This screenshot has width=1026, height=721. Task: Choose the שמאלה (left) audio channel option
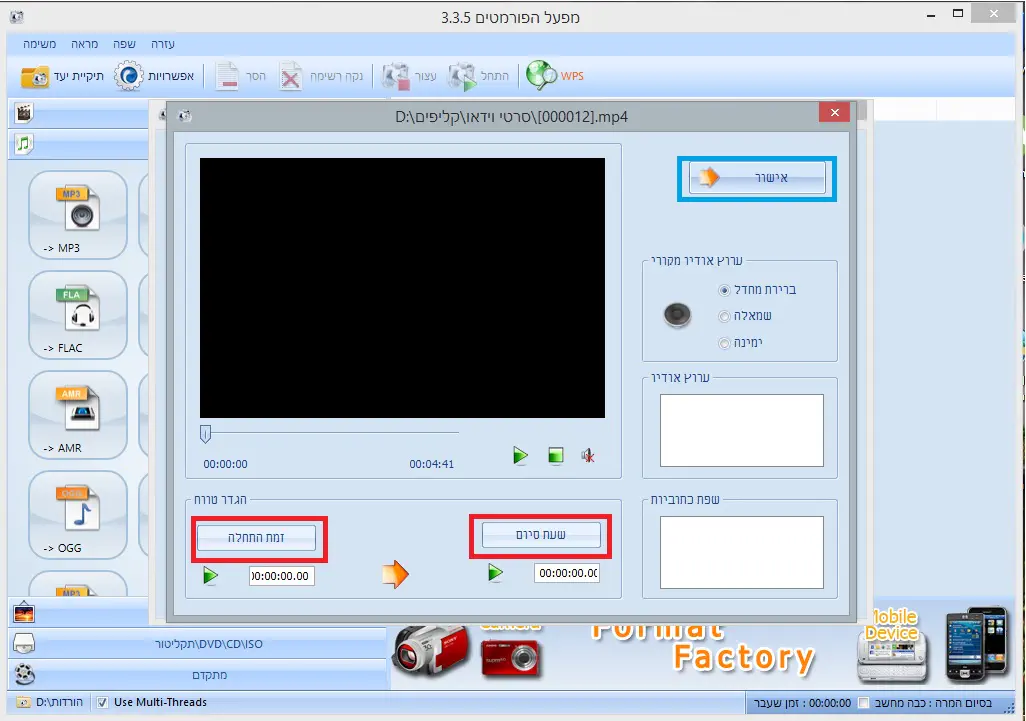tap(724, 316)
